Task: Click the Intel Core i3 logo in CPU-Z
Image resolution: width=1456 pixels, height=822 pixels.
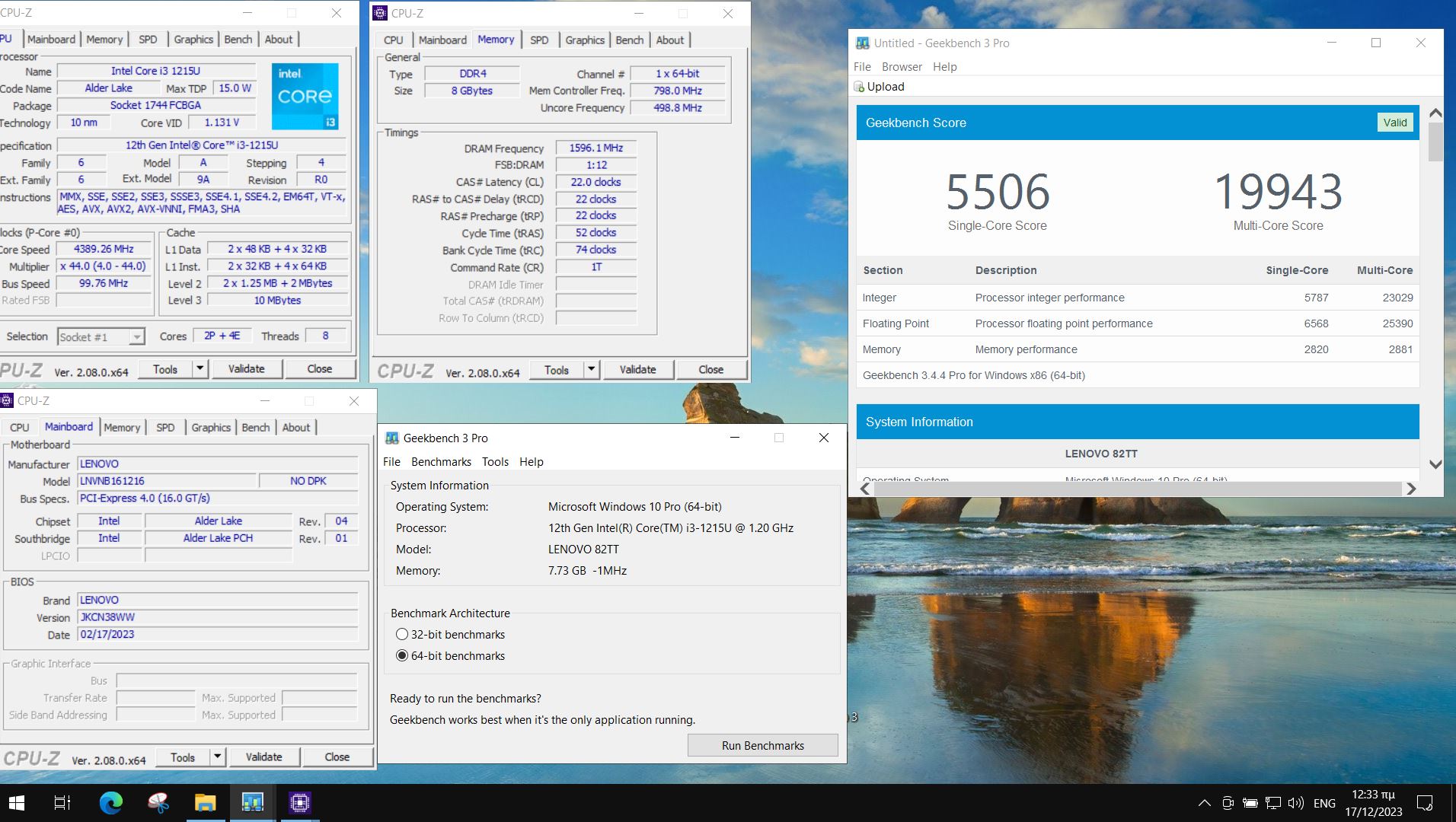Action: (305, 96)
